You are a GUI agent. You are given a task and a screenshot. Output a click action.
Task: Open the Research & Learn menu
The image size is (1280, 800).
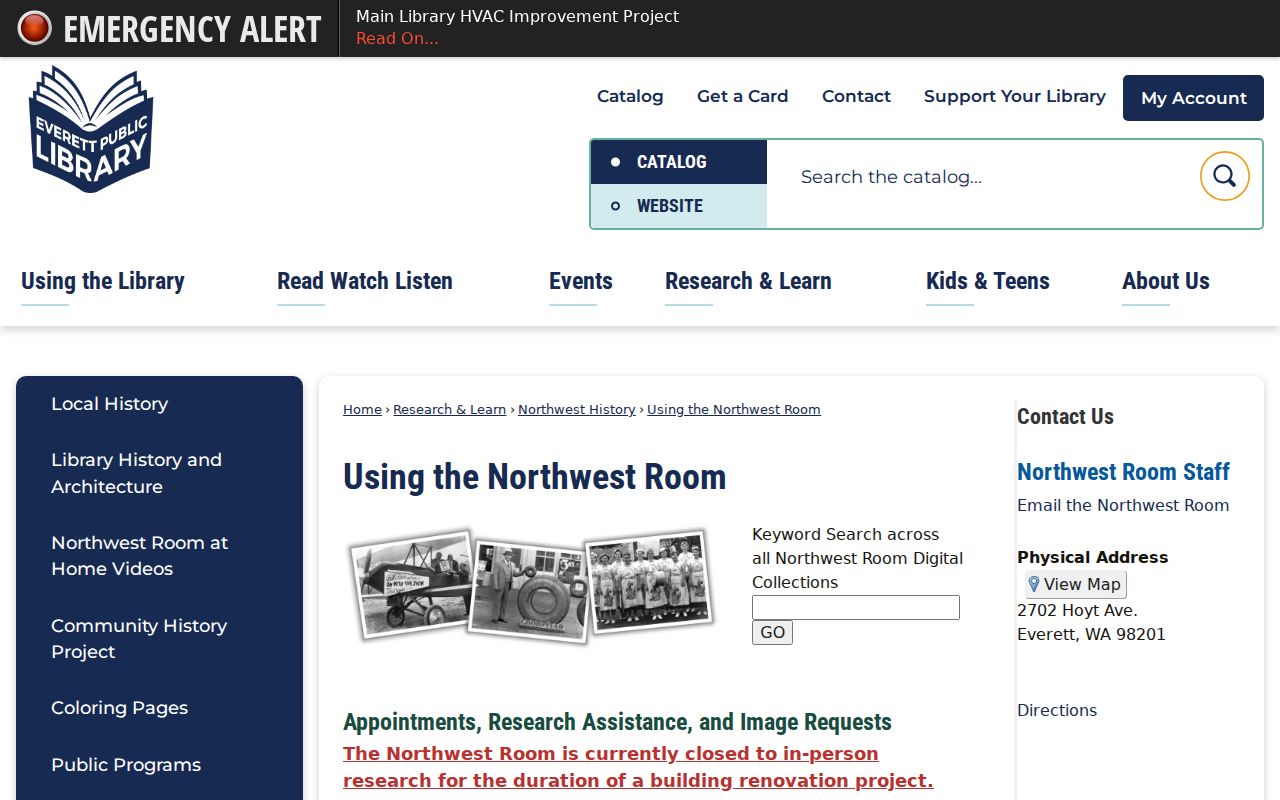(x=748, y=281)
